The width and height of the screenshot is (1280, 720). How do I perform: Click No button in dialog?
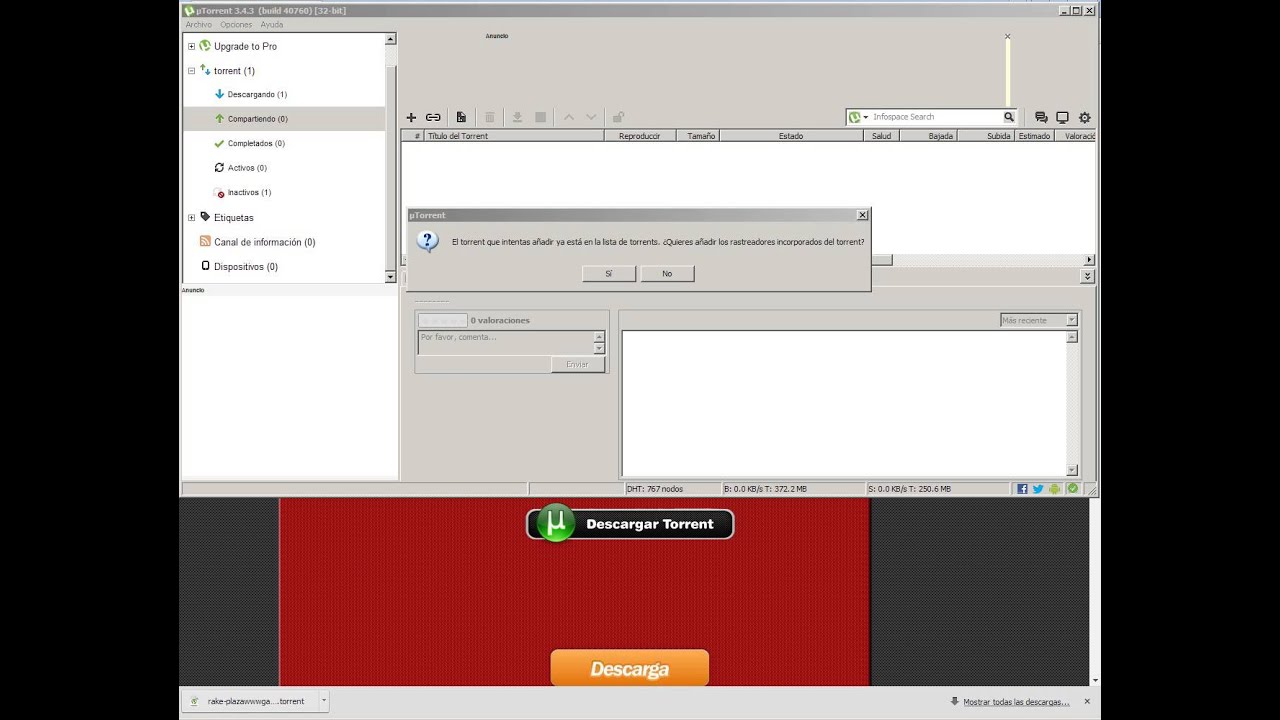(x=667, y=273)
